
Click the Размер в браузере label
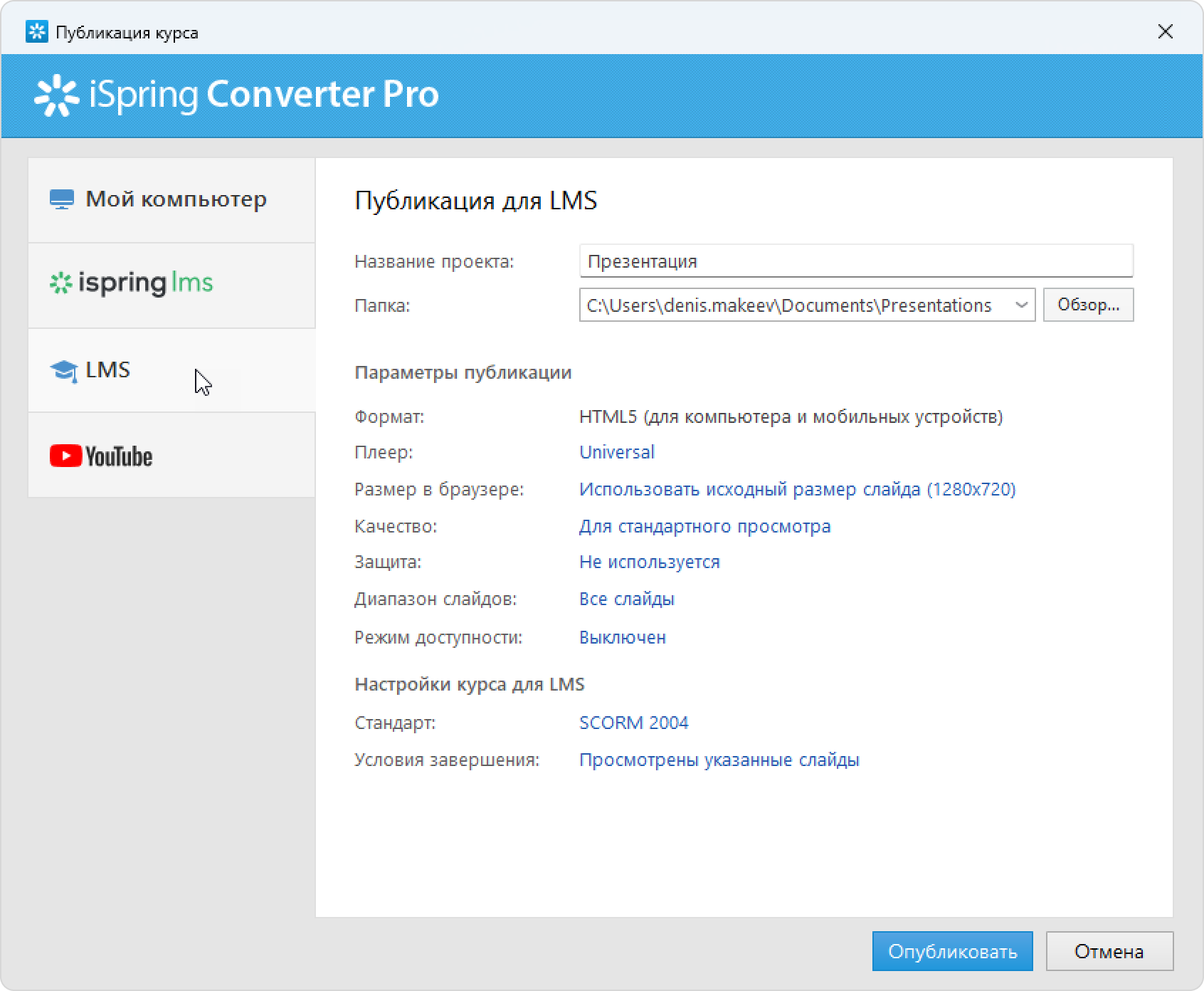[x=439, y=489]
